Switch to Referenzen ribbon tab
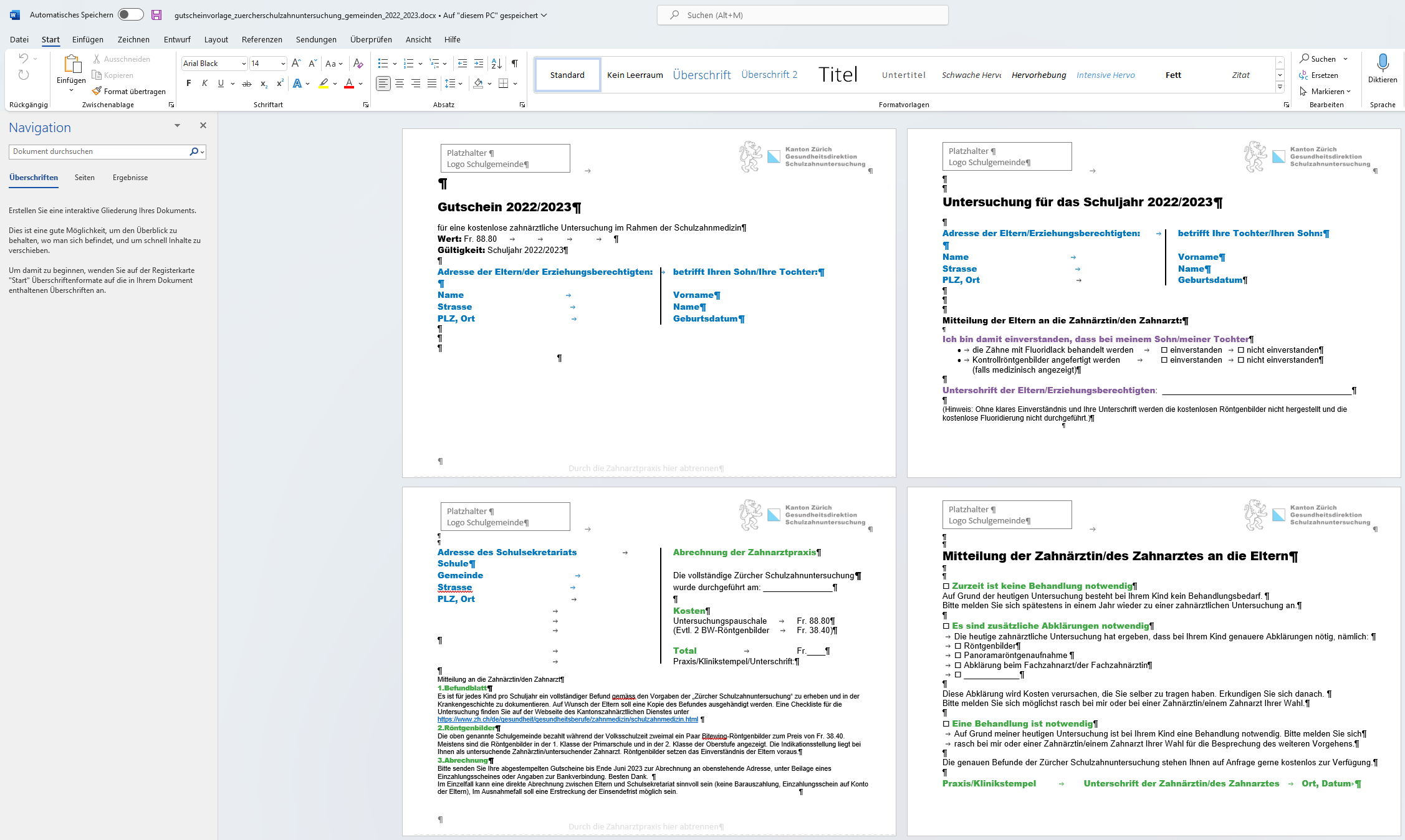Viewport: 1405px width, 840px height. 262,39
